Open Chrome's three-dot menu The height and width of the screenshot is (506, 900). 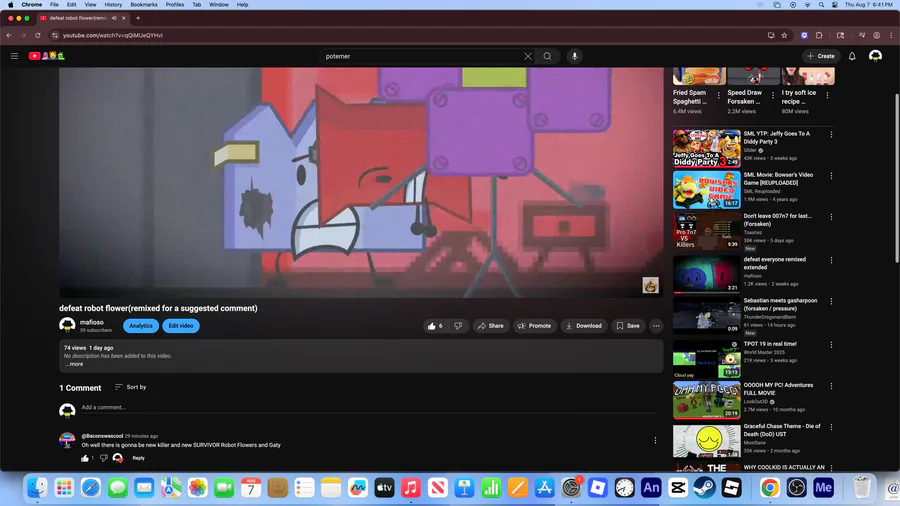tap(891, 36)
